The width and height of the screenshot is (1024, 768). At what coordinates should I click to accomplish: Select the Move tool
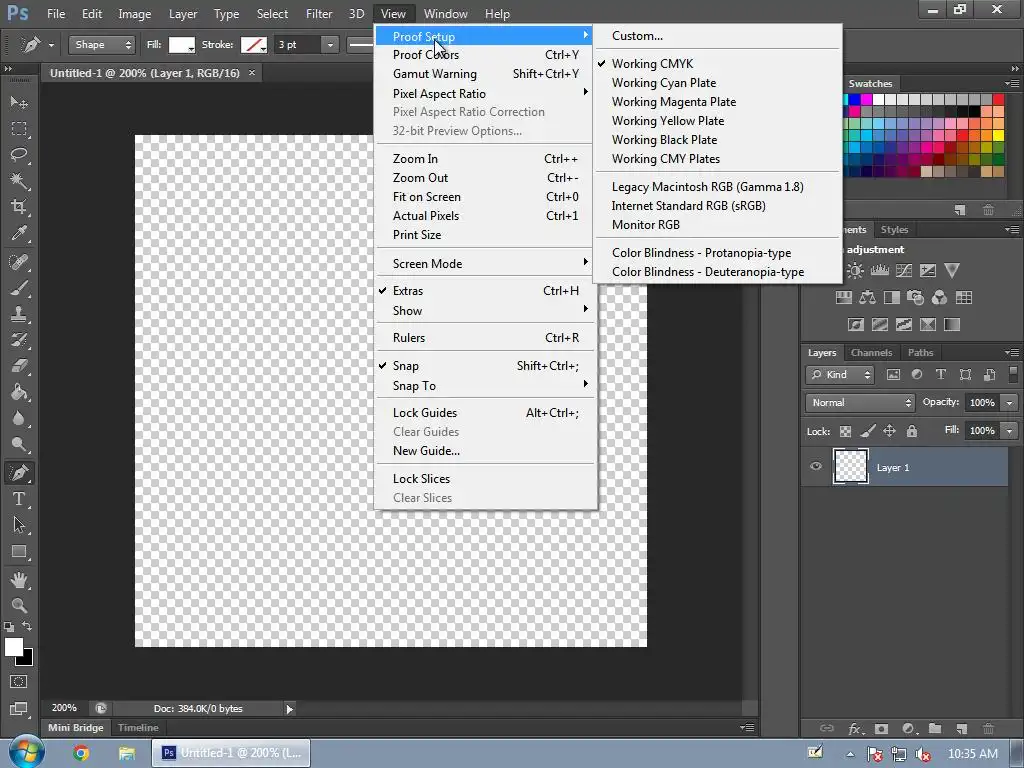click(x=19, y=103)
